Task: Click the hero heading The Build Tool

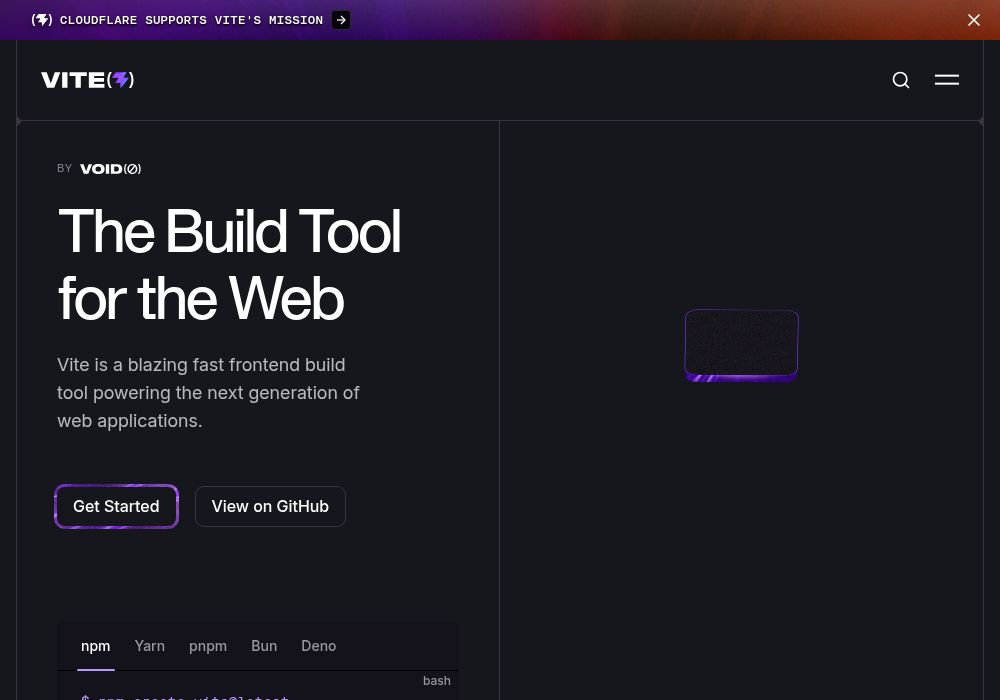Action: click(230, 231)
